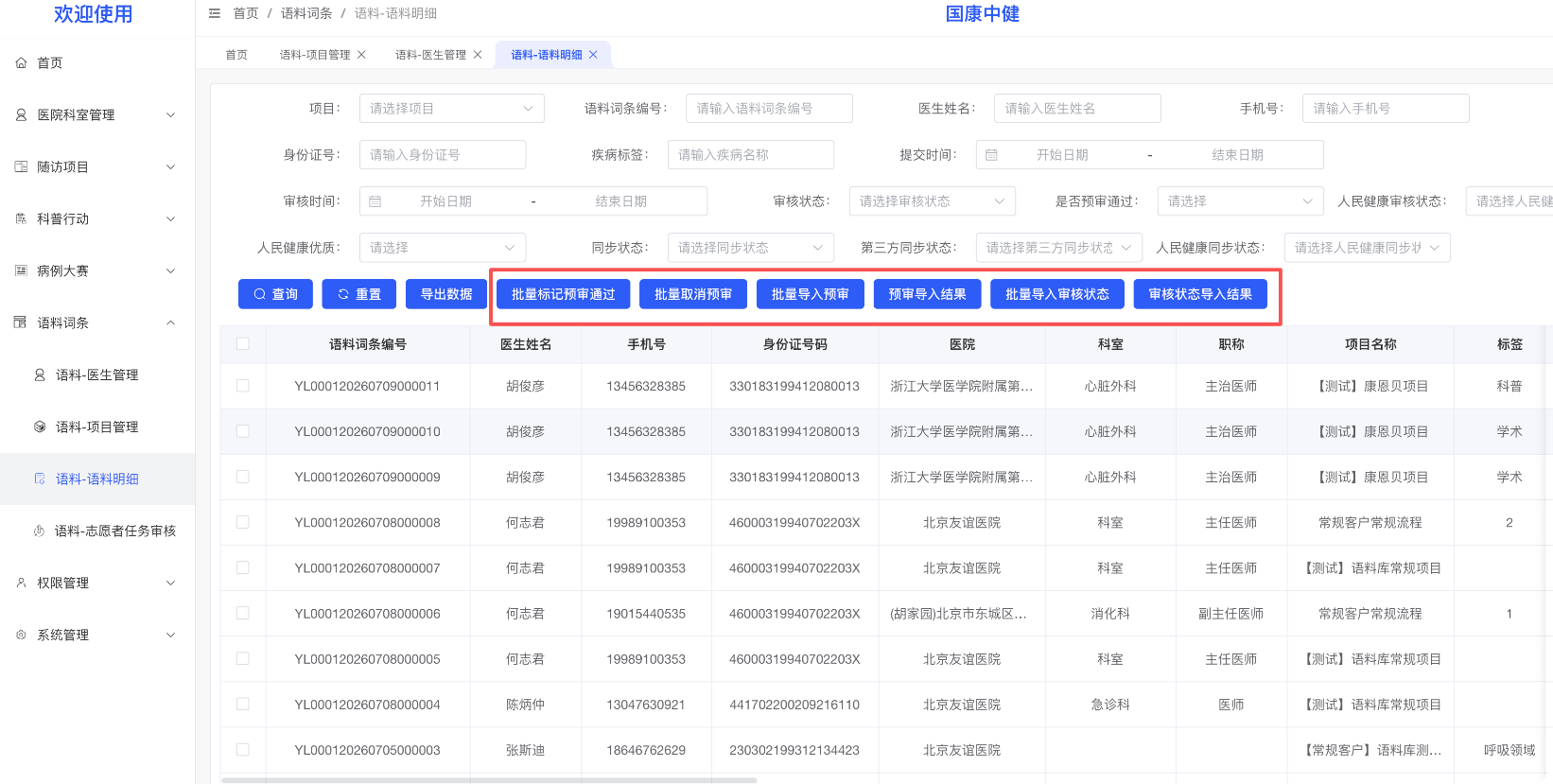This screenshot has width=1553, height=784.
Task: Check the row YL000120260709000010
Action: coord(243,431)
